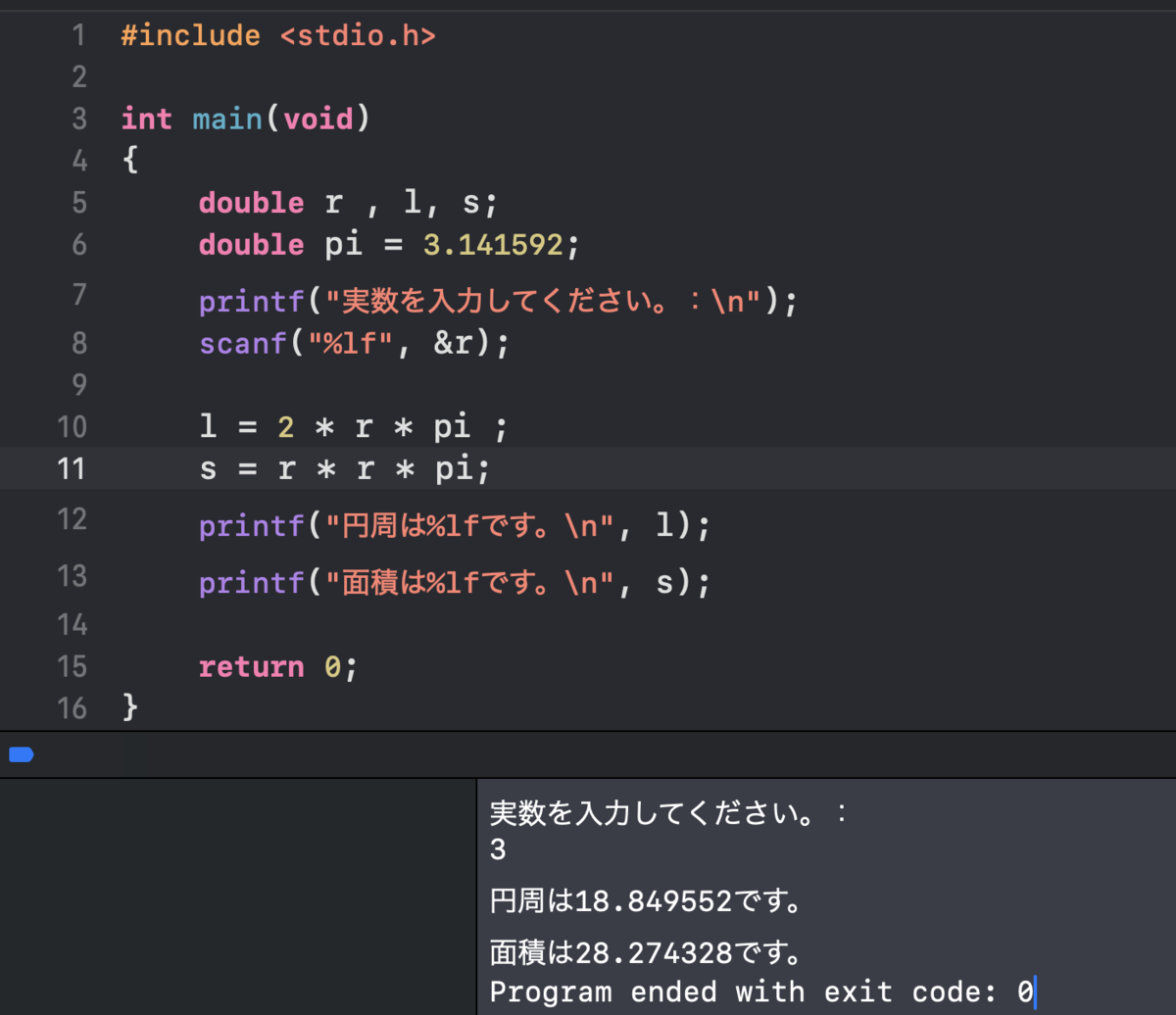Click closing brace on line 16
This screenshot has width=1176, height=1015.
pos(129,708)
